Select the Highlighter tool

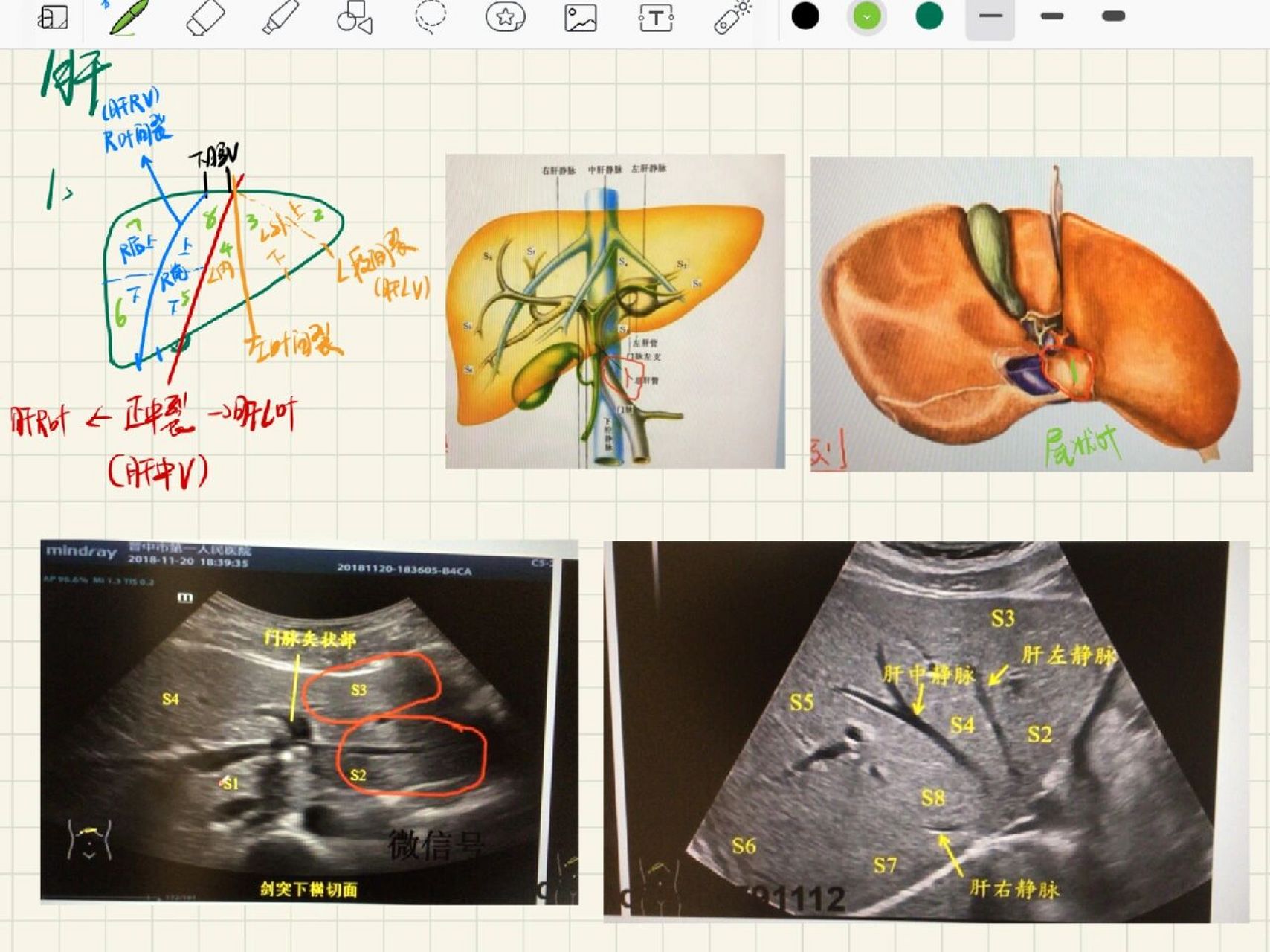[280, 18]
